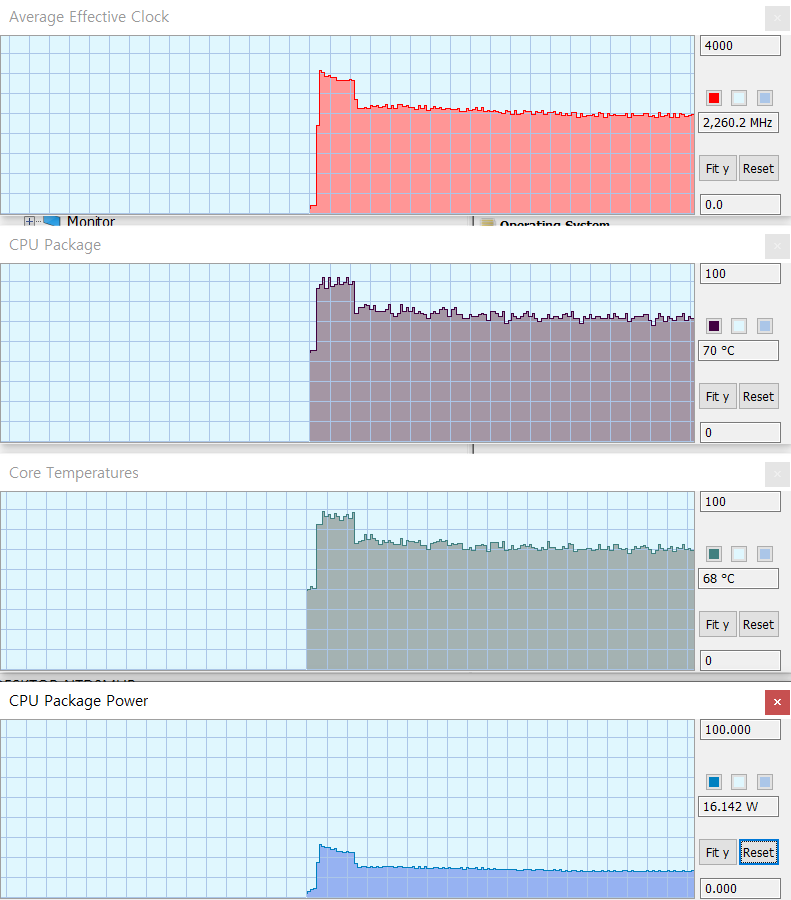The image size is (791, 900).
Task: Click the light blue grid color swatch in Average Effective Clock
Action: point(765,98)
